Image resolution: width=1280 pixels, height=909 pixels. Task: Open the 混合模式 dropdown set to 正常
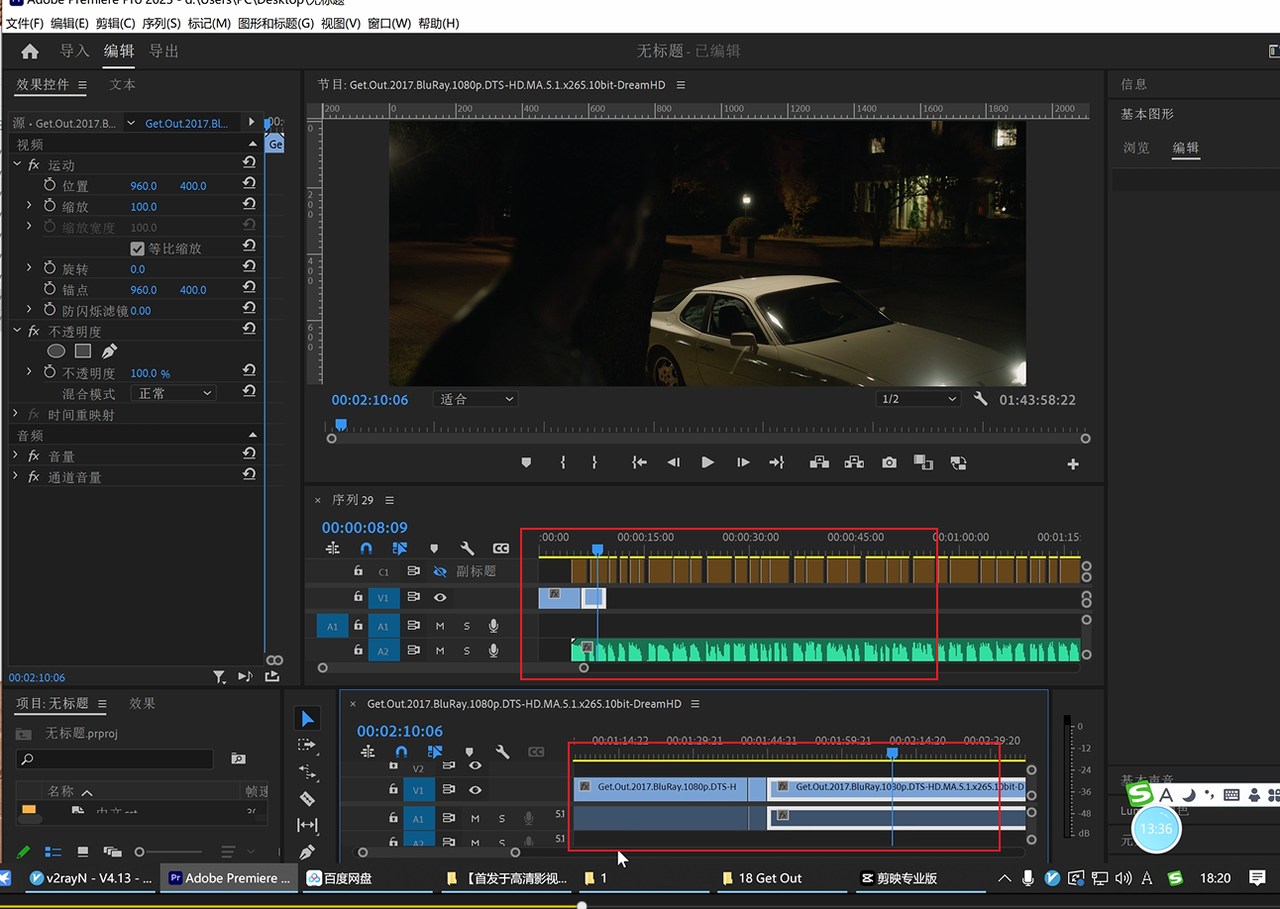point(175,394)
